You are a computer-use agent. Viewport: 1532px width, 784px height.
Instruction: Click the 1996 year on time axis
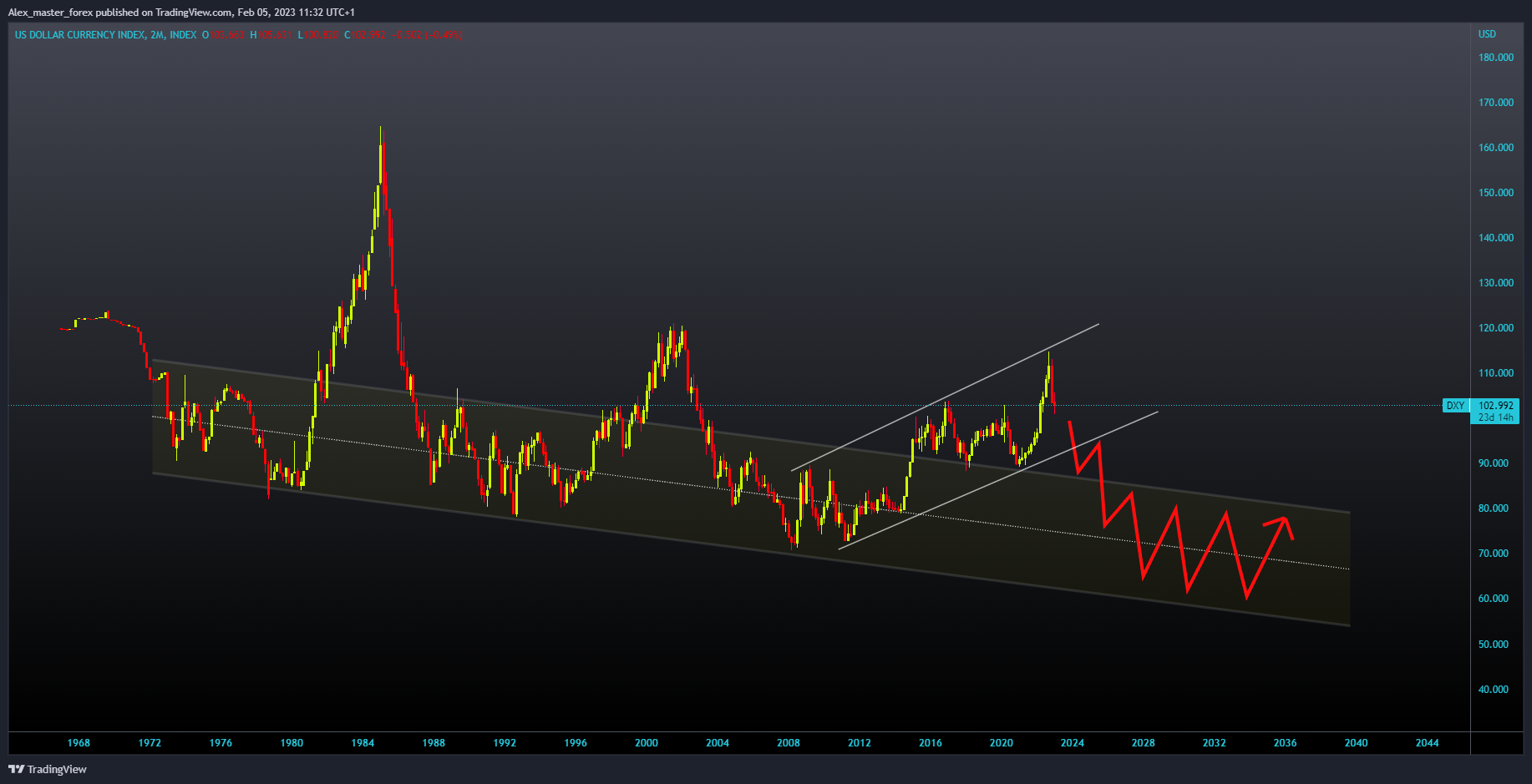(x=576, y=743)
